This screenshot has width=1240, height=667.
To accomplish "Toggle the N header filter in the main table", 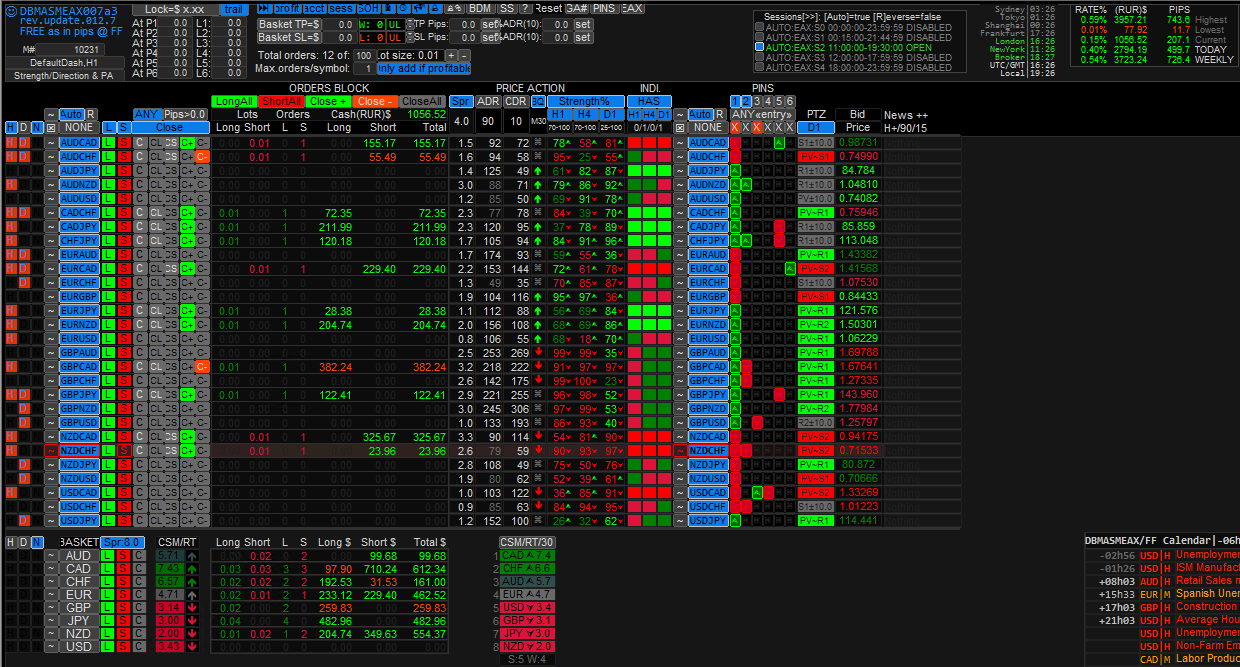I will [x=37, y=127].
